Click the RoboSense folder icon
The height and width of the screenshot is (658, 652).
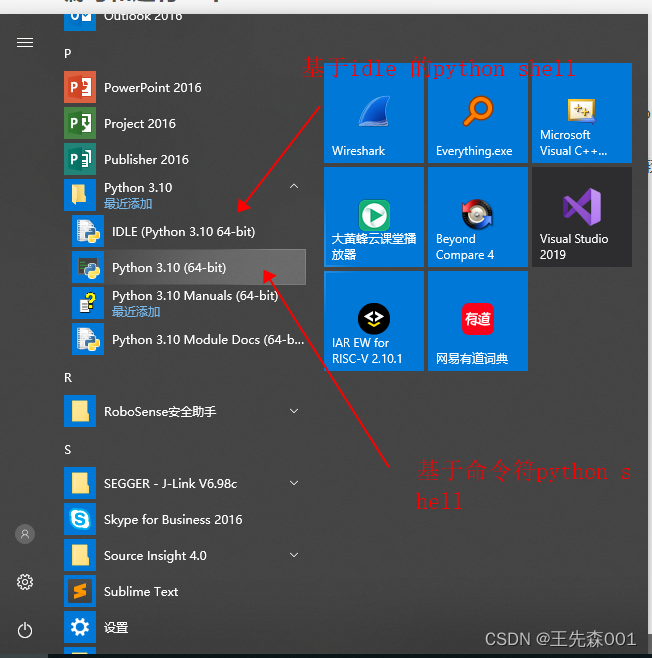pyautogui.click(x=80, y=411)
